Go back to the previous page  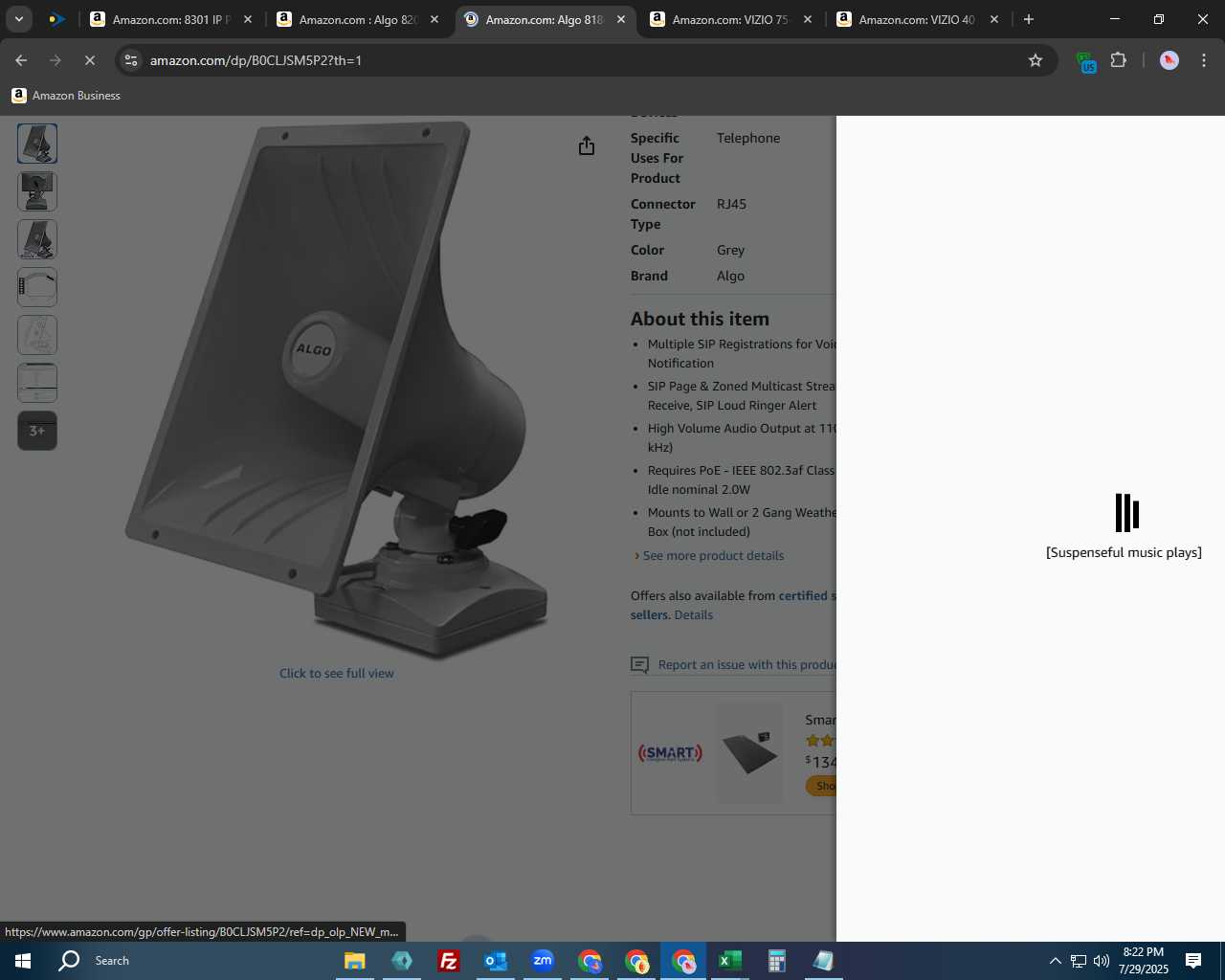pos(21,60)
